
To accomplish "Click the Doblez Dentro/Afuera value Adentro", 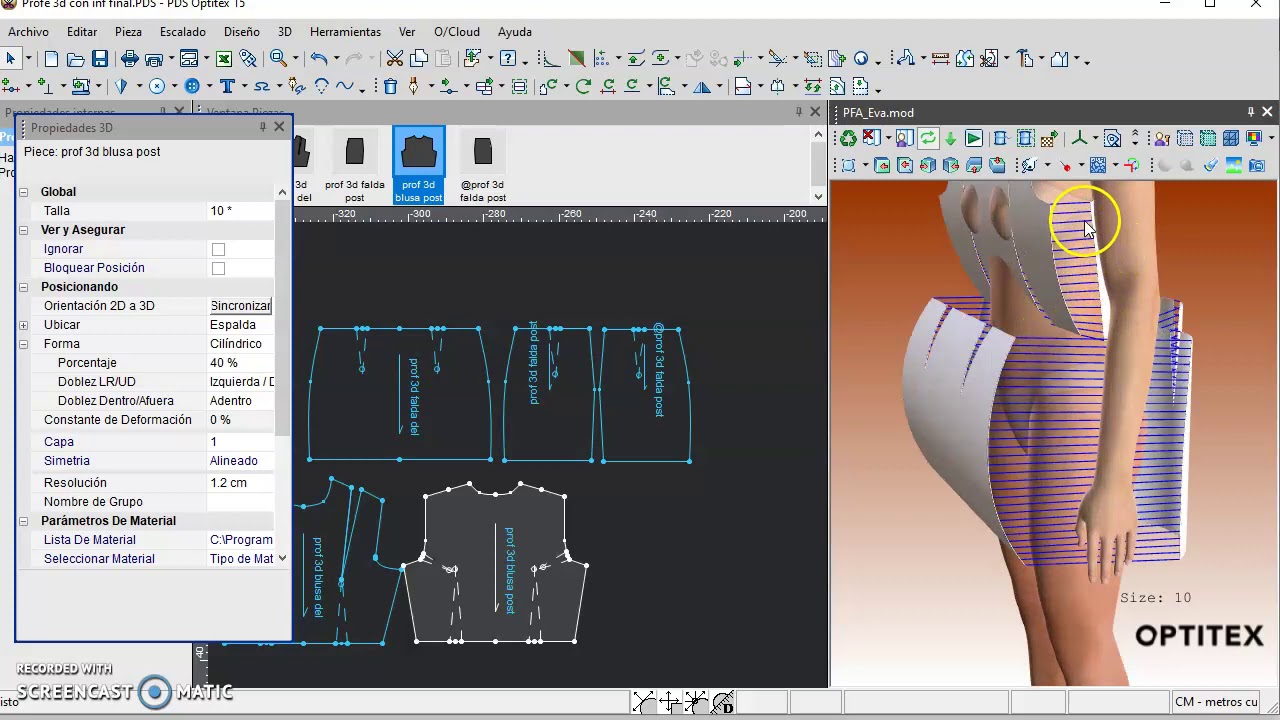I will [240, 401].
